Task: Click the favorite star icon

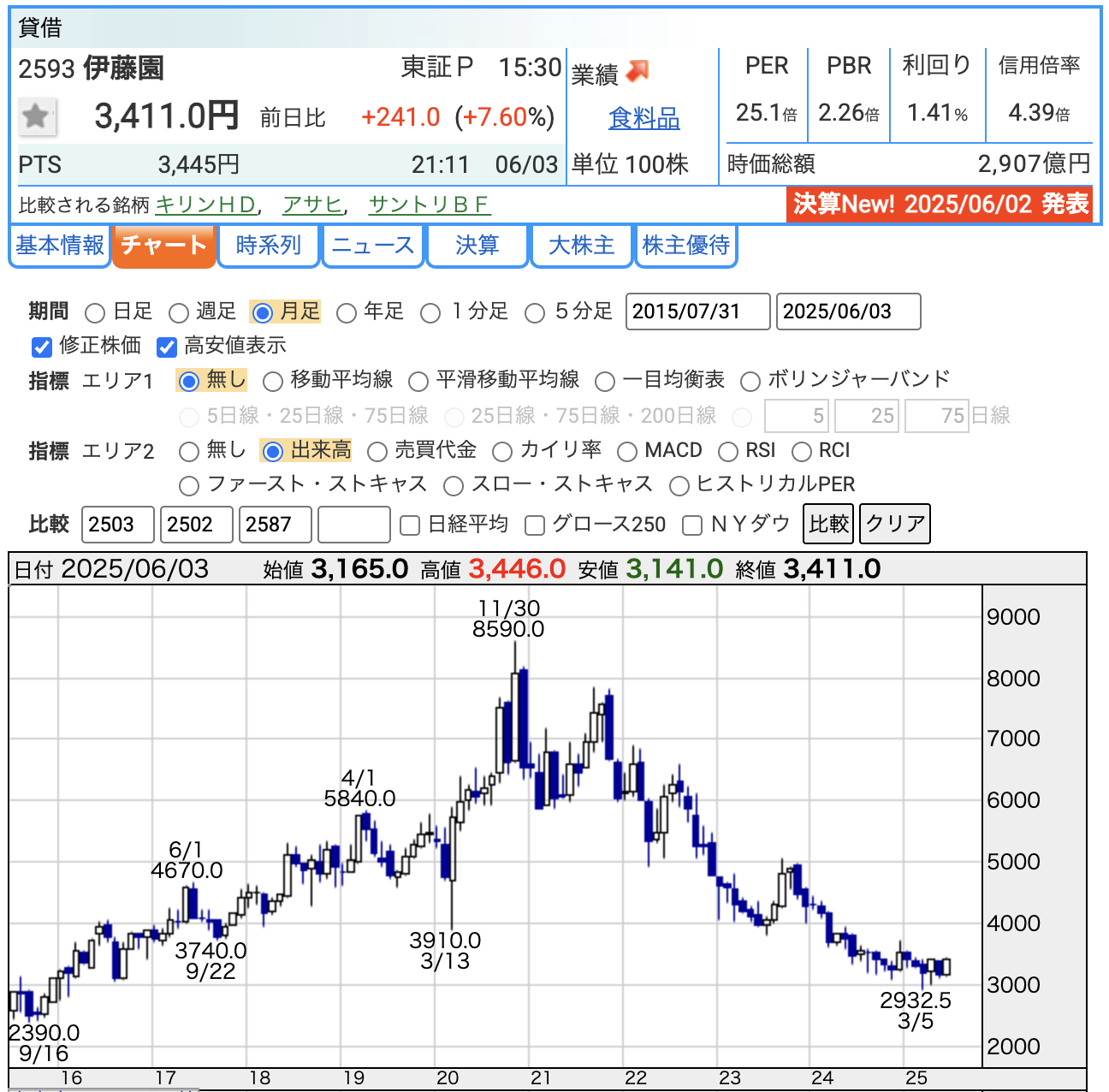Action: click(x=37, y=116)
